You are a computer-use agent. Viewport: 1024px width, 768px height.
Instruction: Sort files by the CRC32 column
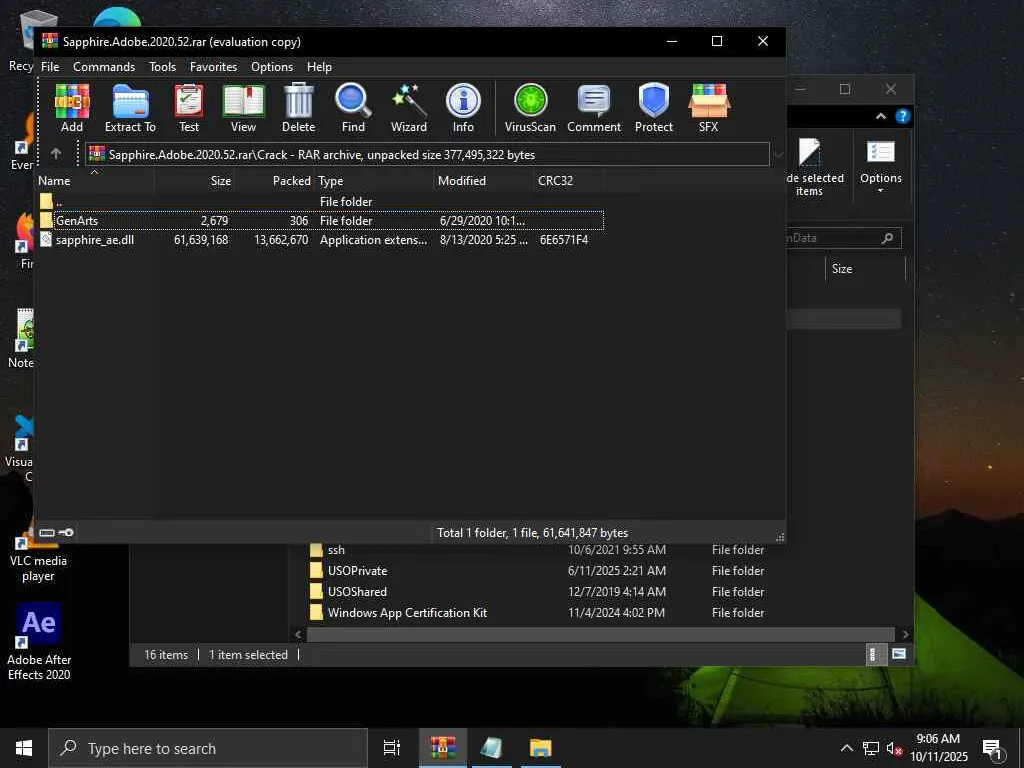pyautogui.click(x=569, y=181)
